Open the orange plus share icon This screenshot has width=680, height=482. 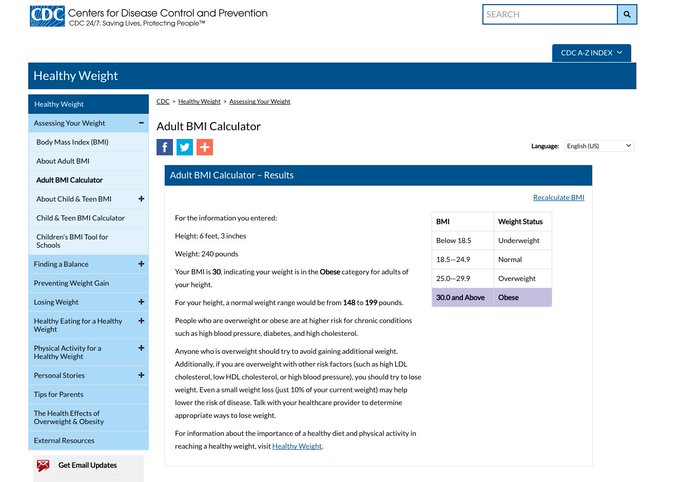205,147
